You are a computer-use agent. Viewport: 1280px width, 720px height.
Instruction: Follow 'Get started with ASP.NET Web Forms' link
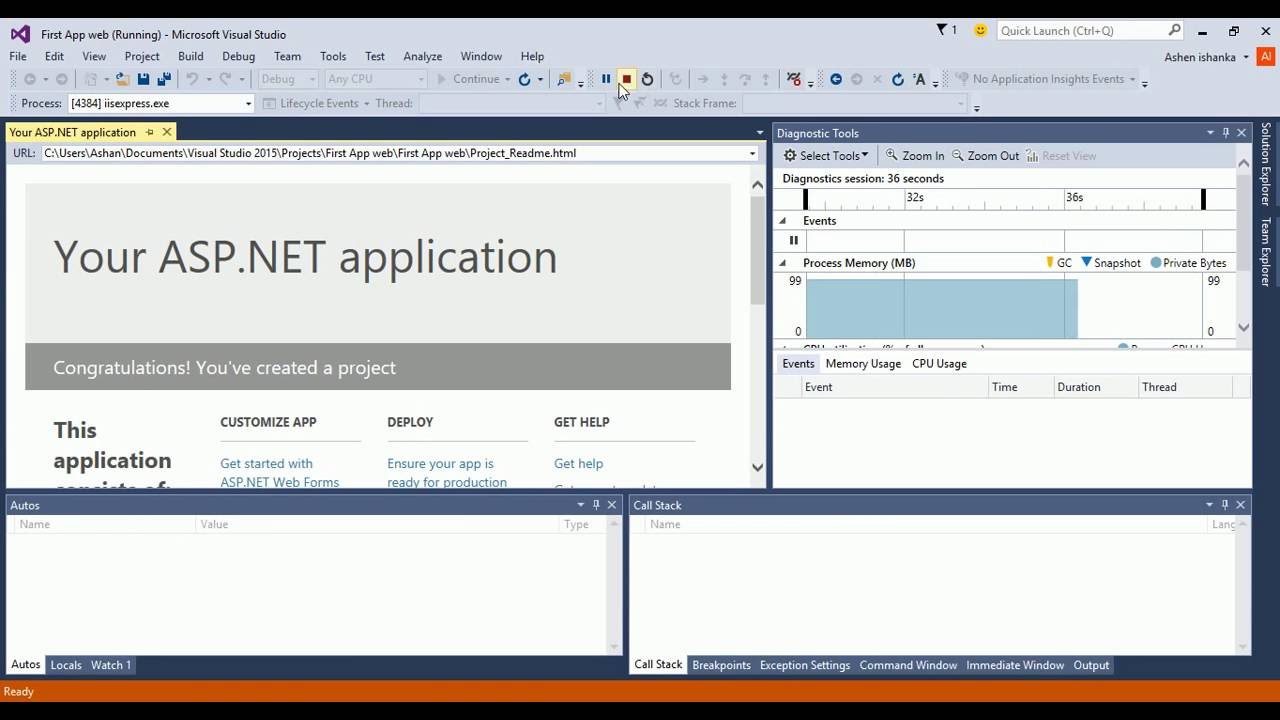pos(279,473)
